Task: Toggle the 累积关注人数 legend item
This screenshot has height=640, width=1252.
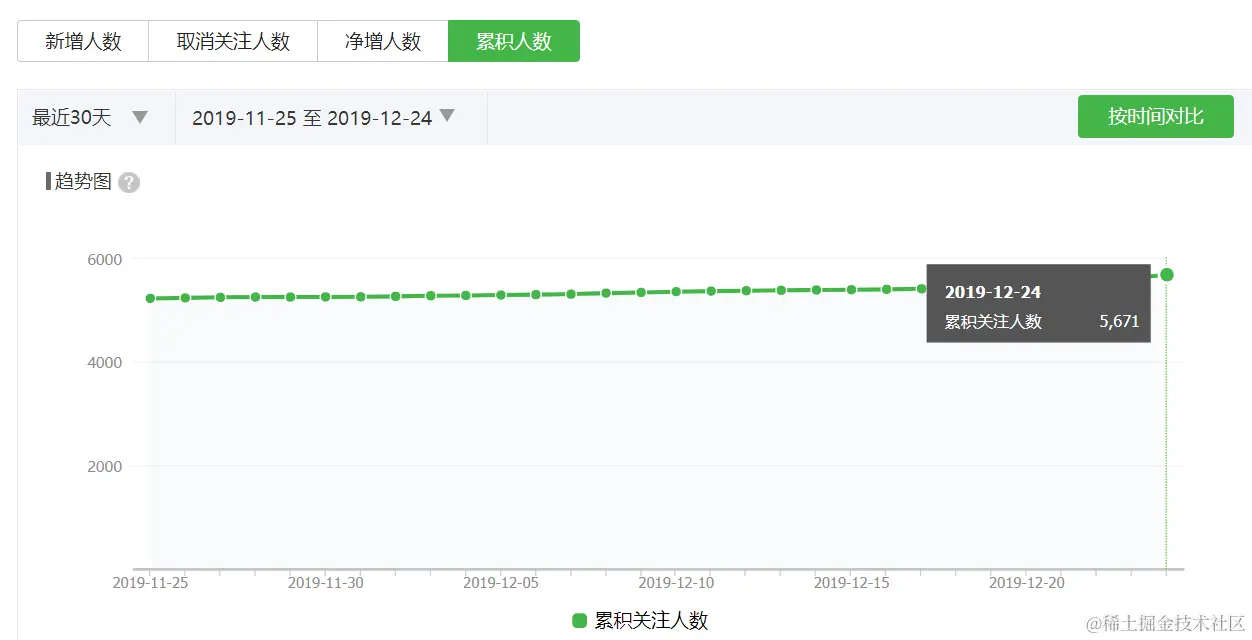Action: click(x=640, y=620)
